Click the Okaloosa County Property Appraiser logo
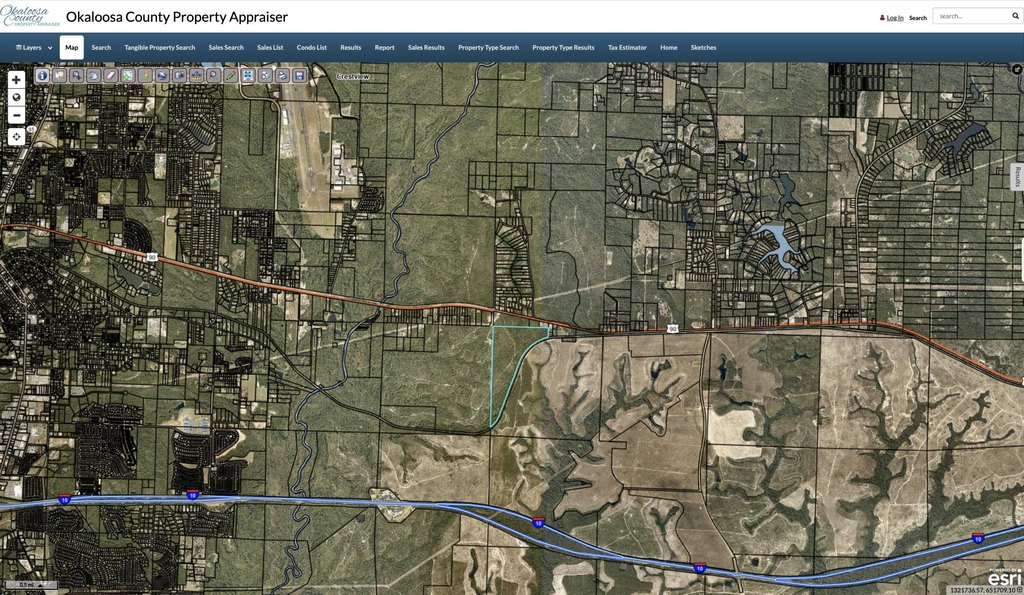The width and height of the screenshot is (1024, 595). [30, 16]
